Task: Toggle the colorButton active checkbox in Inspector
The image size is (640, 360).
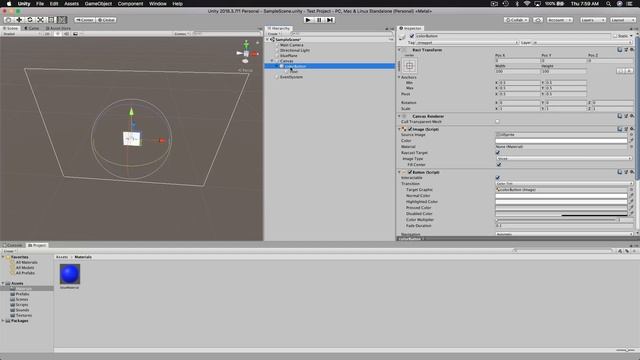Action: pyautogui.click(x=412, y=36)
